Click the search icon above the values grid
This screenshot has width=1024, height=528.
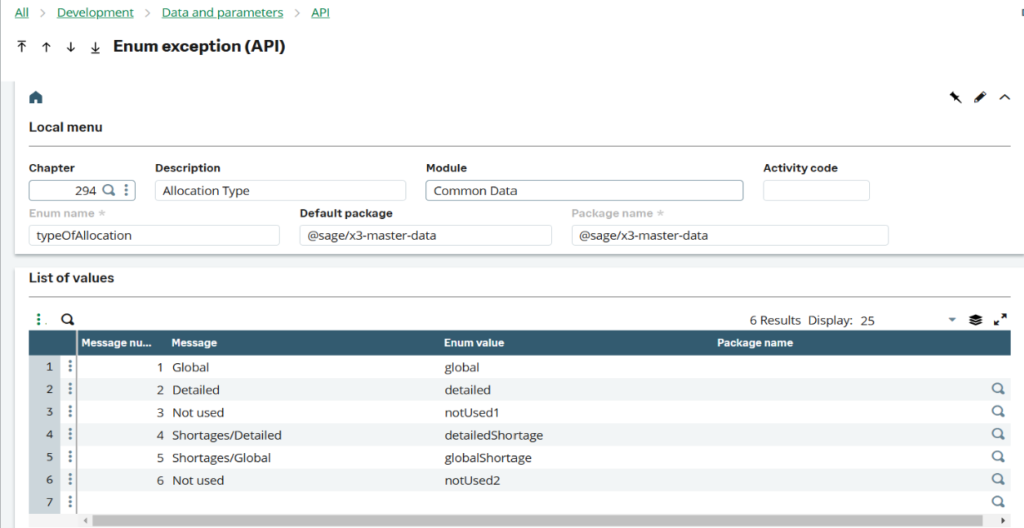(68, 320)
